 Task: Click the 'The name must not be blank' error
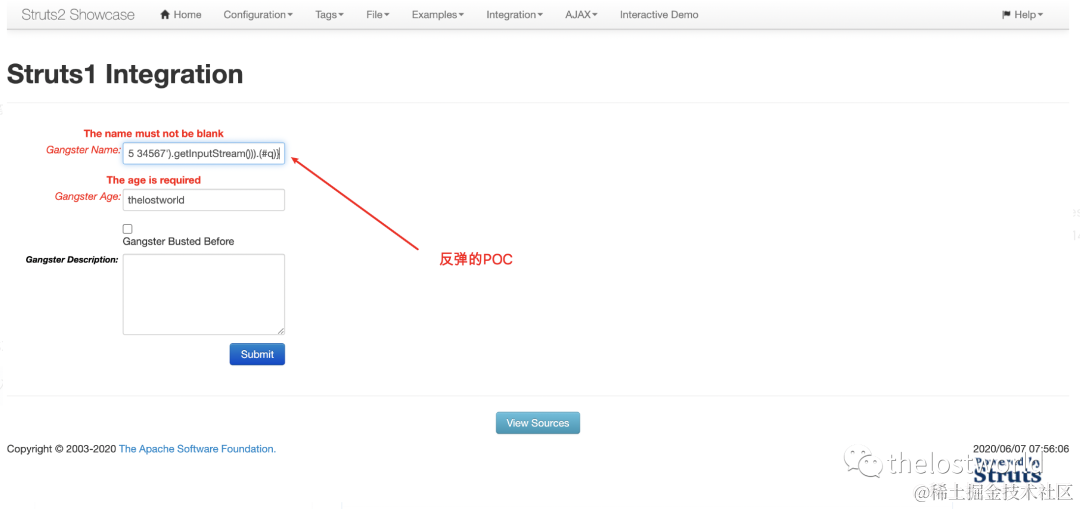click(x=154, y=134)
